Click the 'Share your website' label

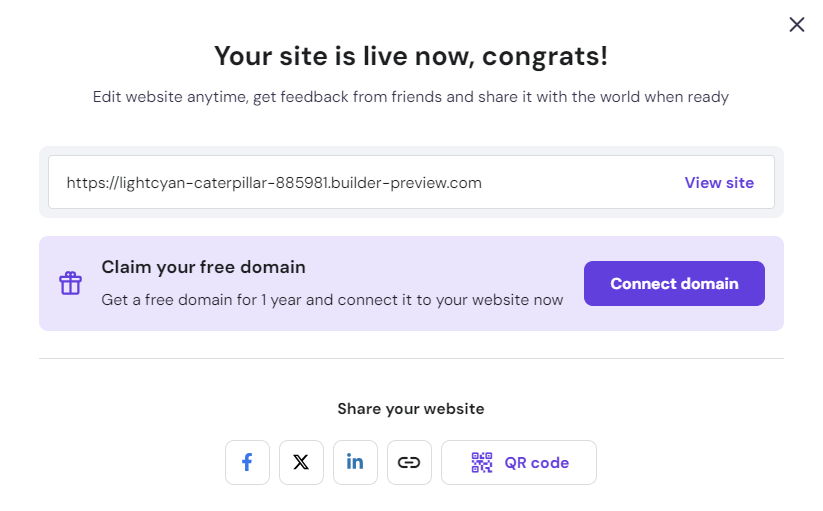tap(411, 408)
